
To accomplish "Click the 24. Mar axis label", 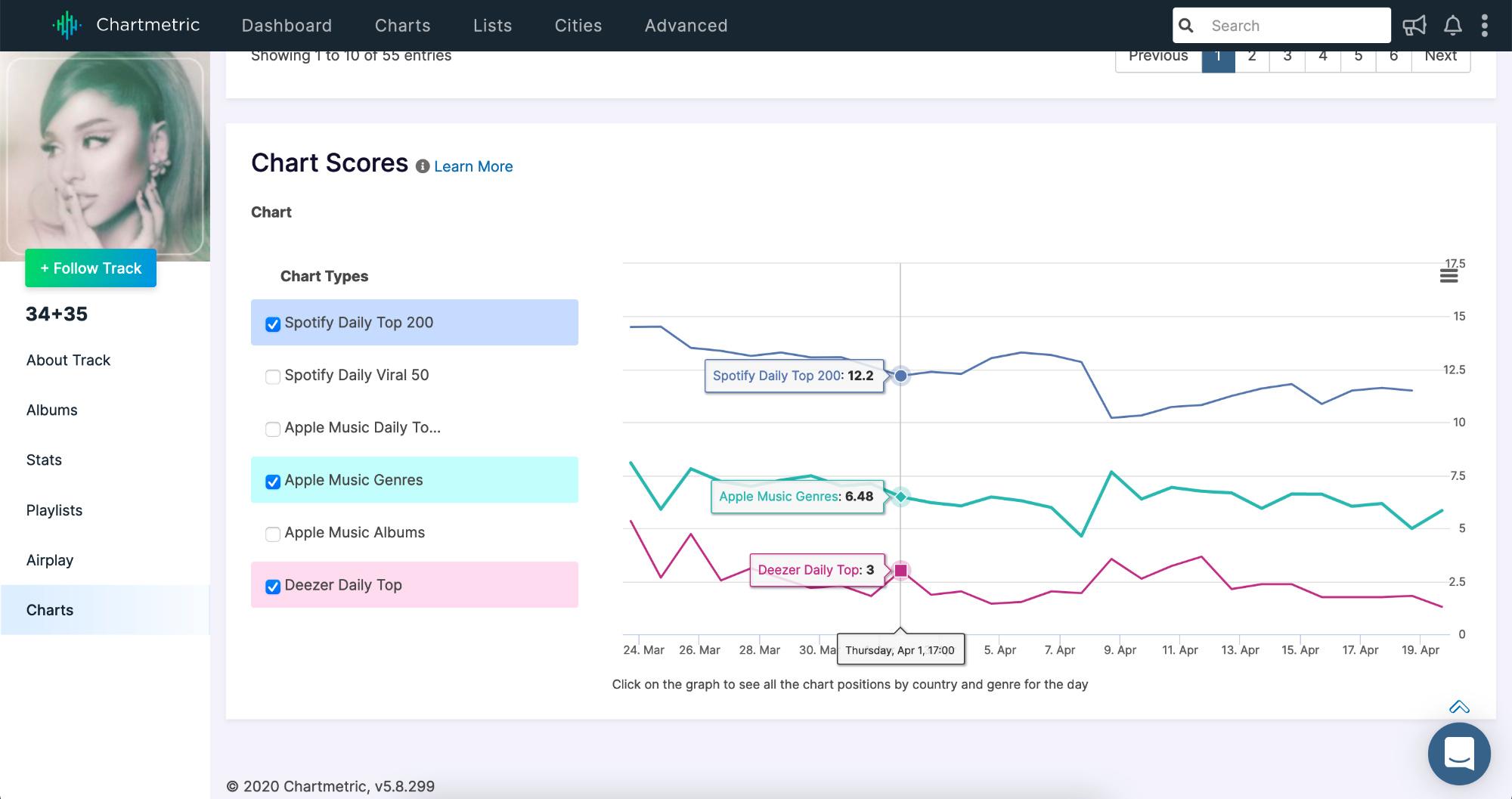I will [x=643, y=650].
